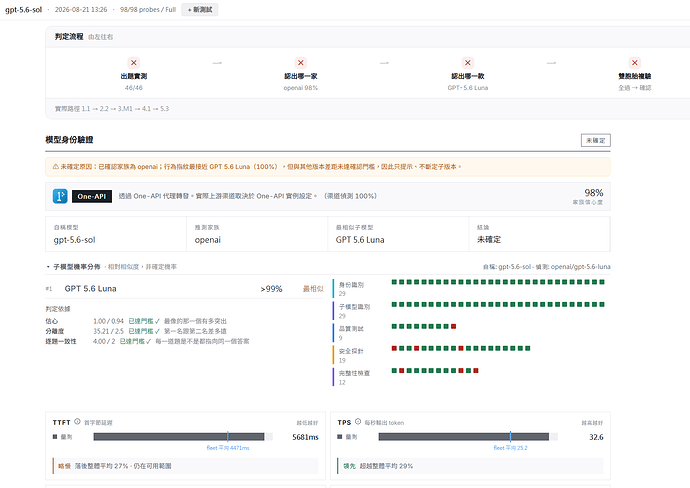
Task: Open the TTFT info circle icon
Action: 77,422
